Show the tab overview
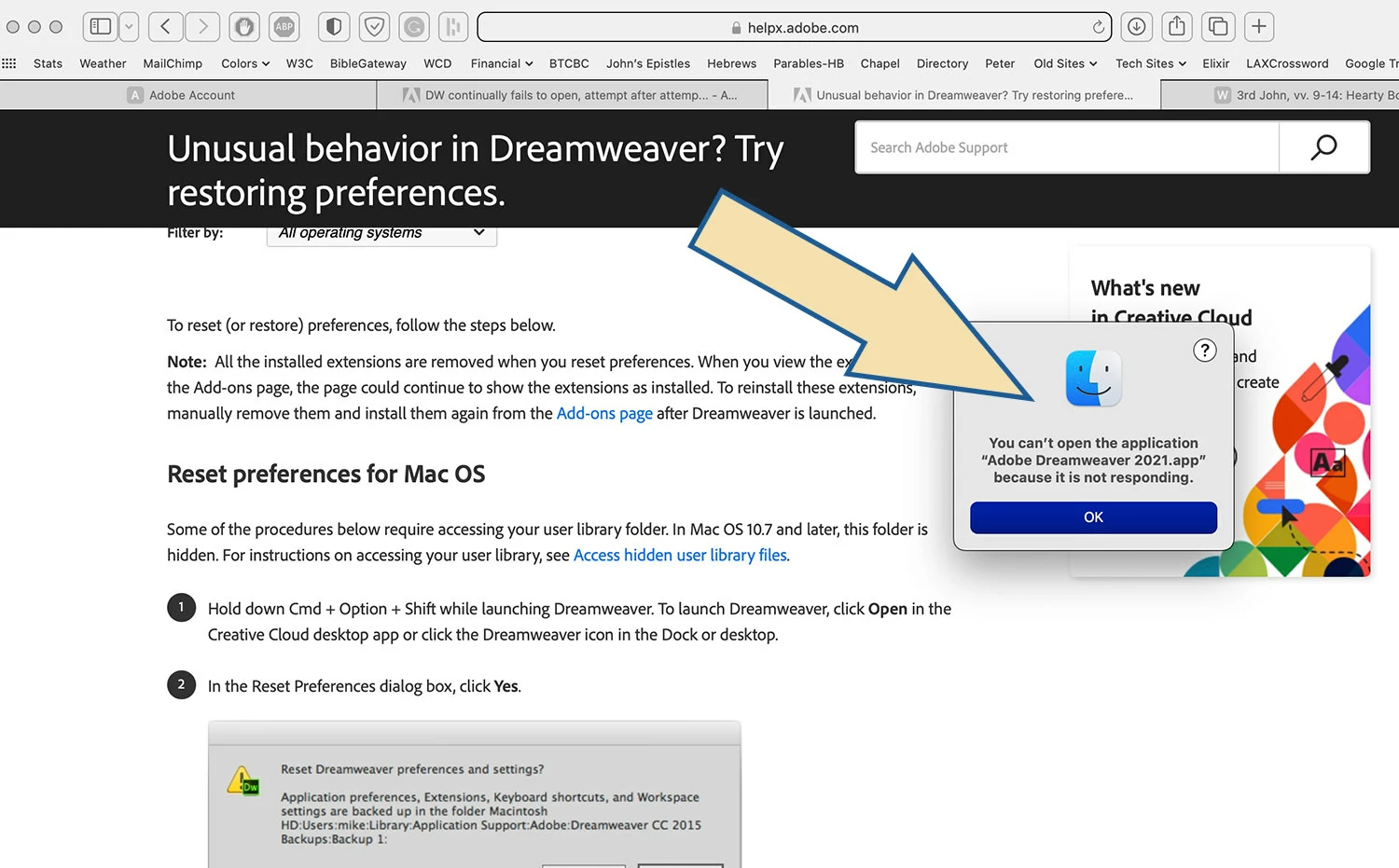The height and width of the screenshot is (868, 1399). [x=1218, y=27]
